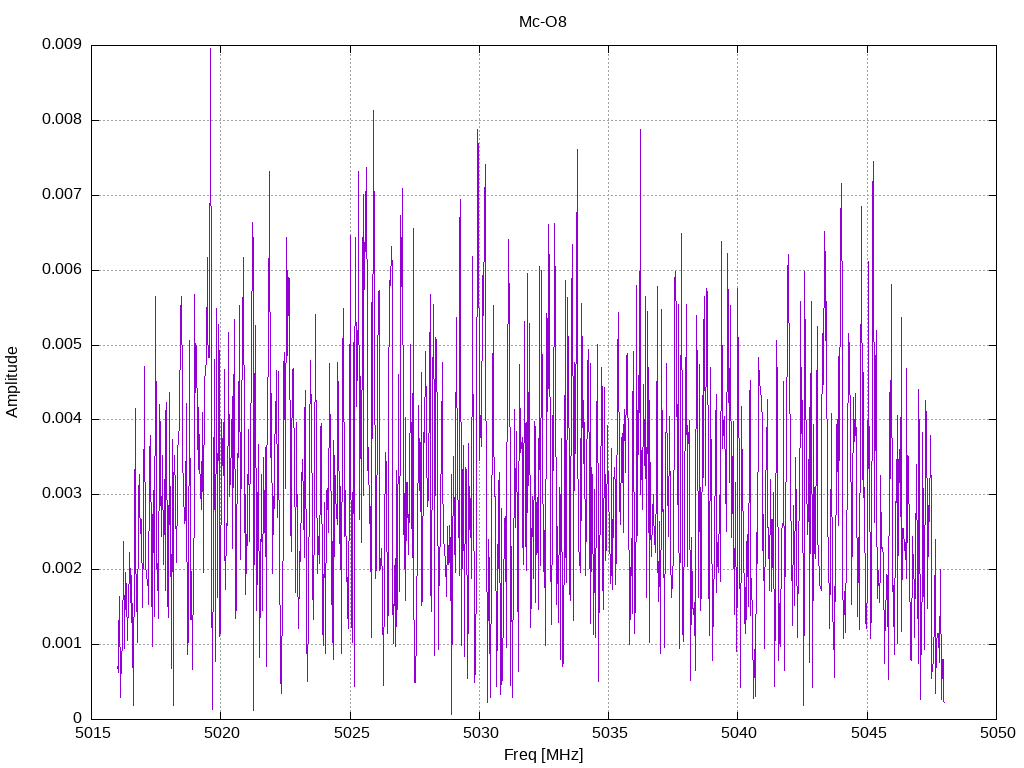Click the 0.009 y-axis tick label
The width and height of the screenshot is (1024, 768).
62,44
